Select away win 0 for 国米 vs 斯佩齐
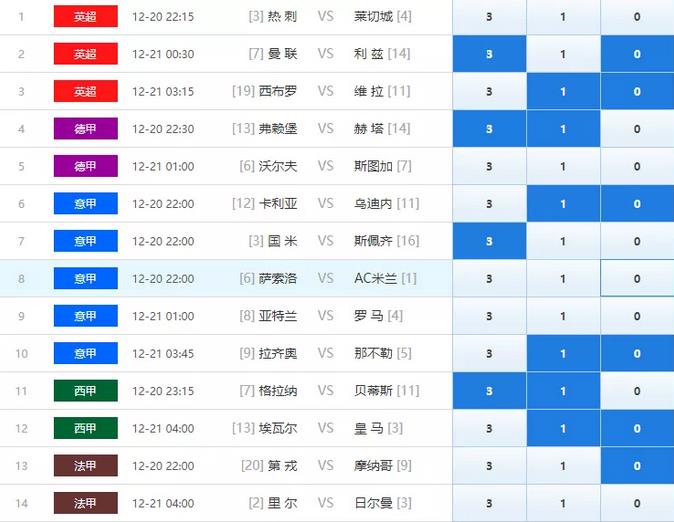This screenshot has height=522, width=674. [x=637, y=241]
